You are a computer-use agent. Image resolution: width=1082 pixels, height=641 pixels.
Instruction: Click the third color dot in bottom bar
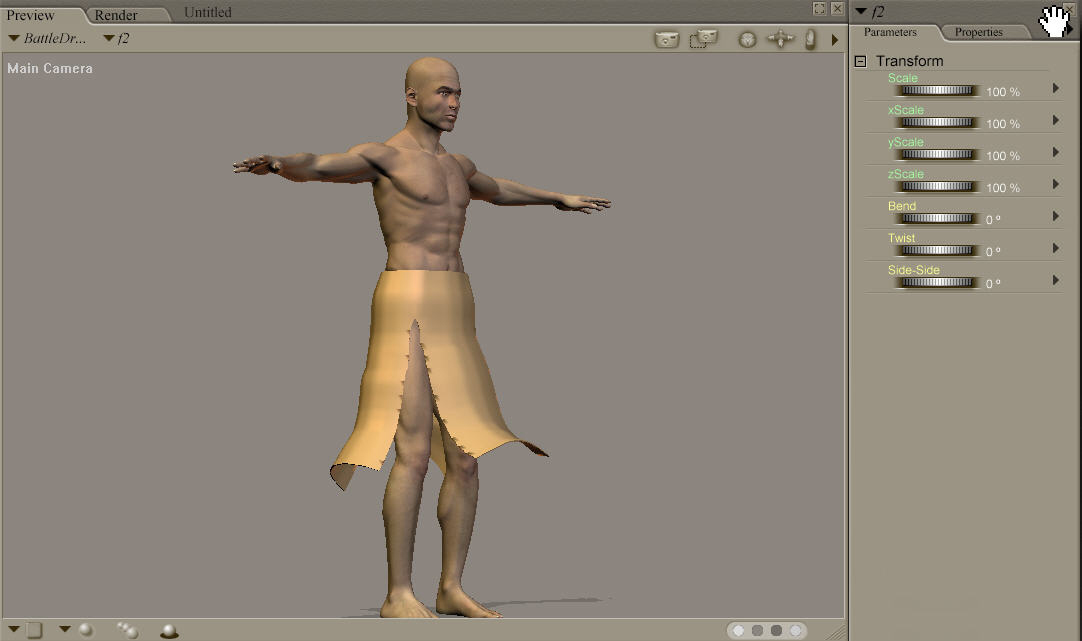(776, 631)
